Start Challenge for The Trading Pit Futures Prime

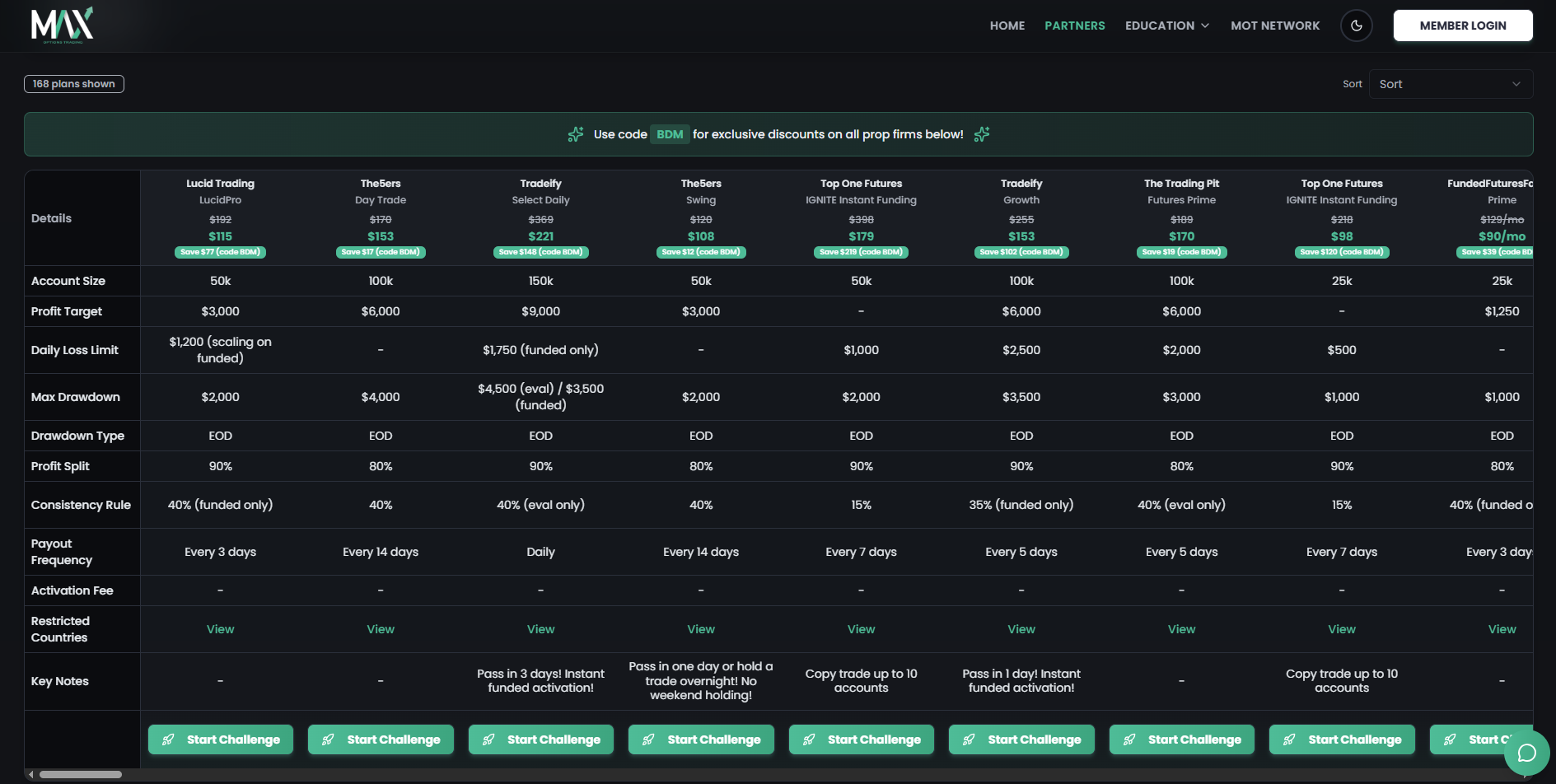(x=1182, y=740)
